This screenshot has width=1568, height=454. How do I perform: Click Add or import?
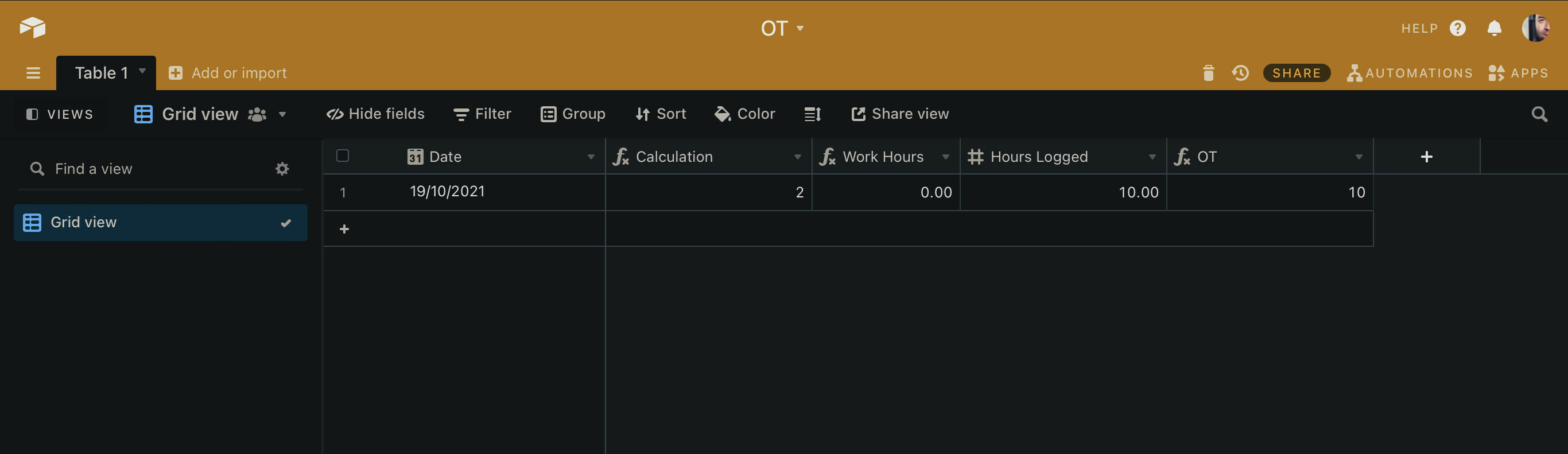(x=227, y=73)
